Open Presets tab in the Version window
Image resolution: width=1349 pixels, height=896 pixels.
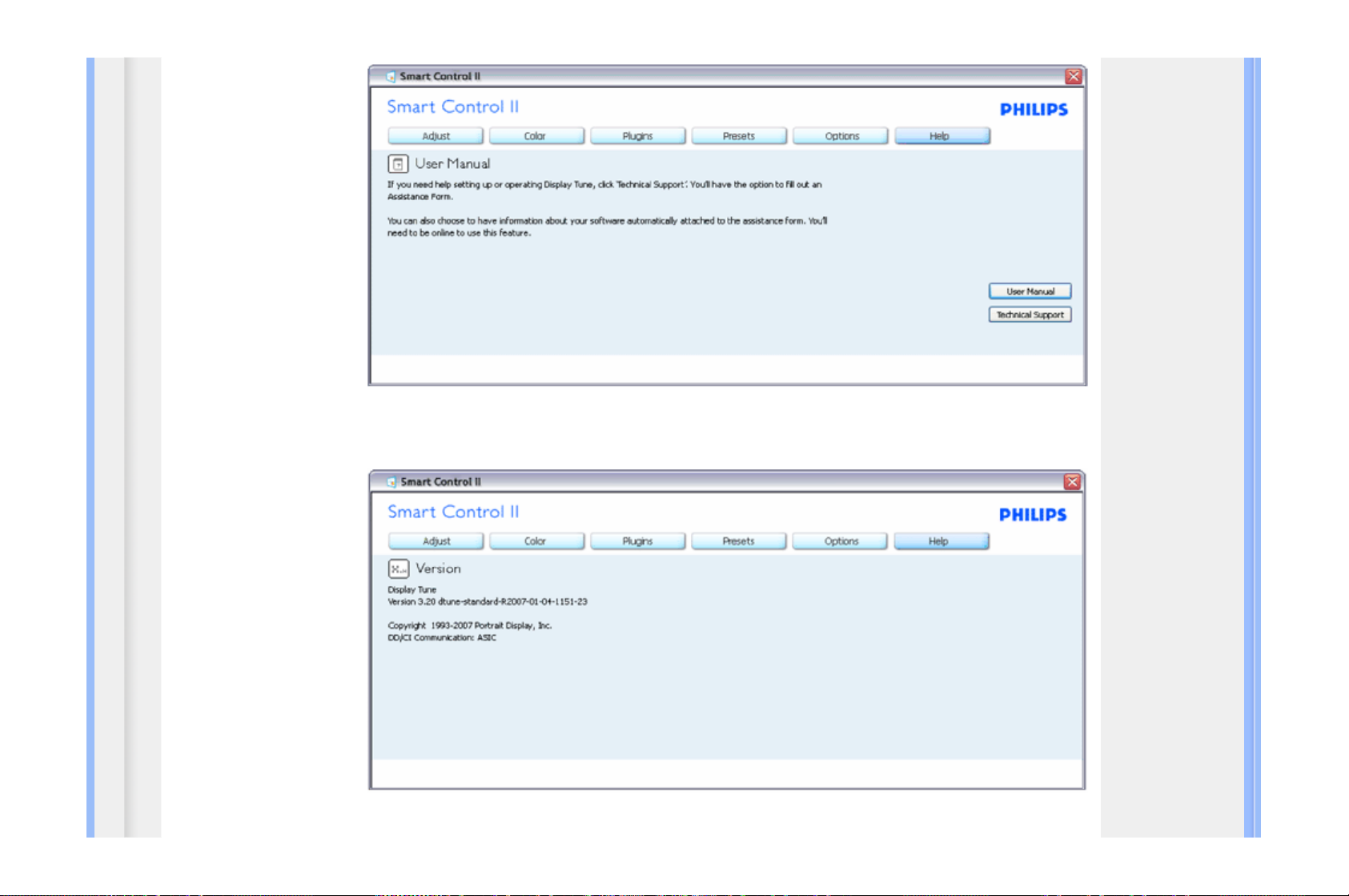point(738,541)
